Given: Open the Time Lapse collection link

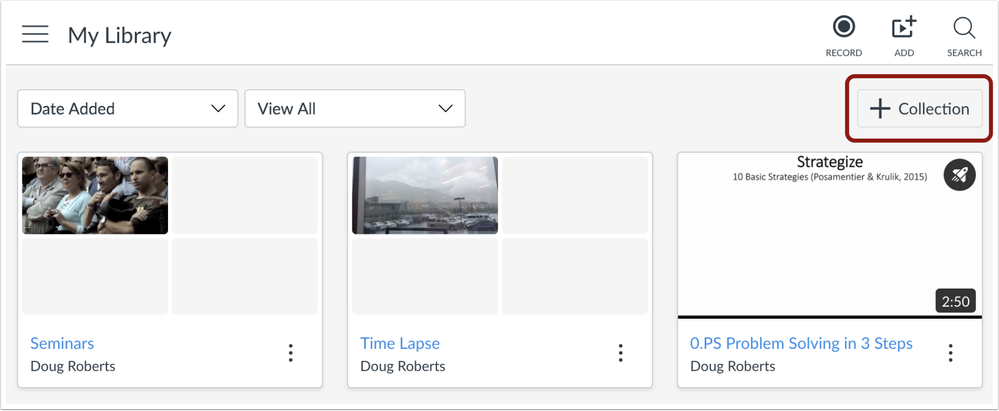Looking at the screenshot, I should pos(400,343).
